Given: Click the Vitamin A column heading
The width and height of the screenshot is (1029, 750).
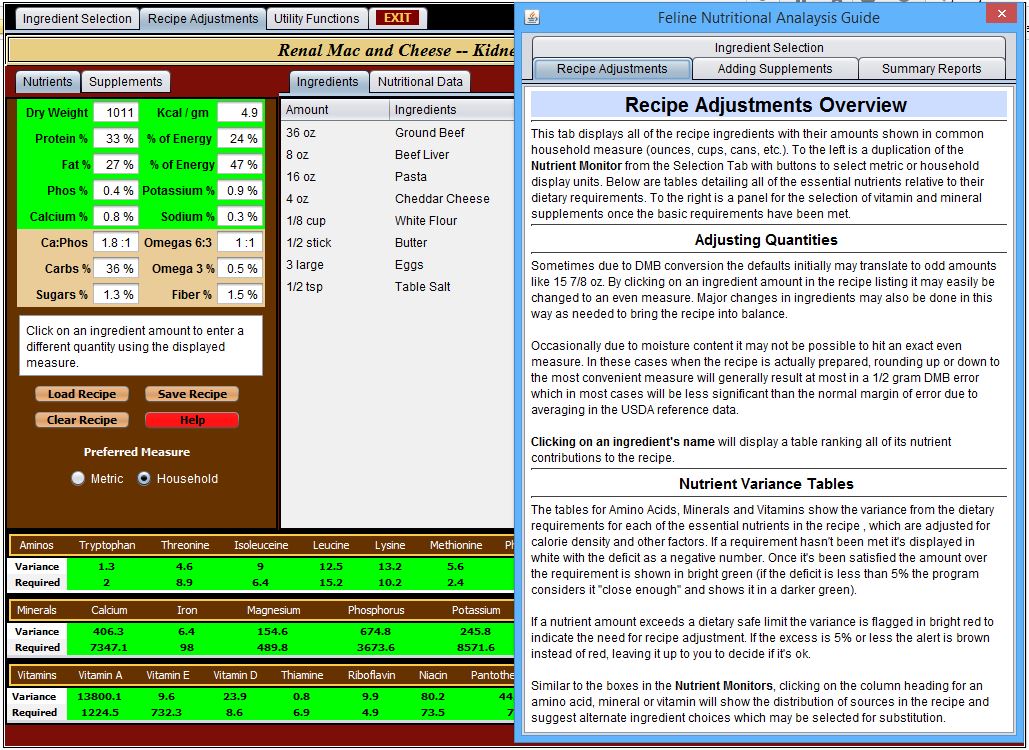Looking at the screenshot, I should [x=99, y=675].
